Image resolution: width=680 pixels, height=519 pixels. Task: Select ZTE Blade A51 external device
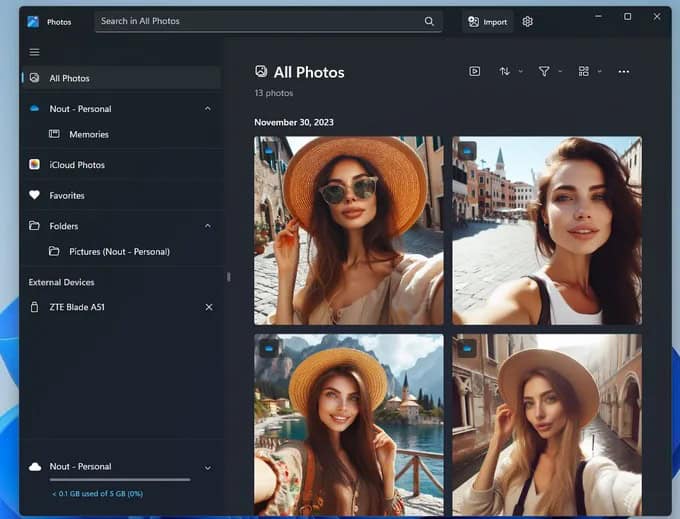122,307
